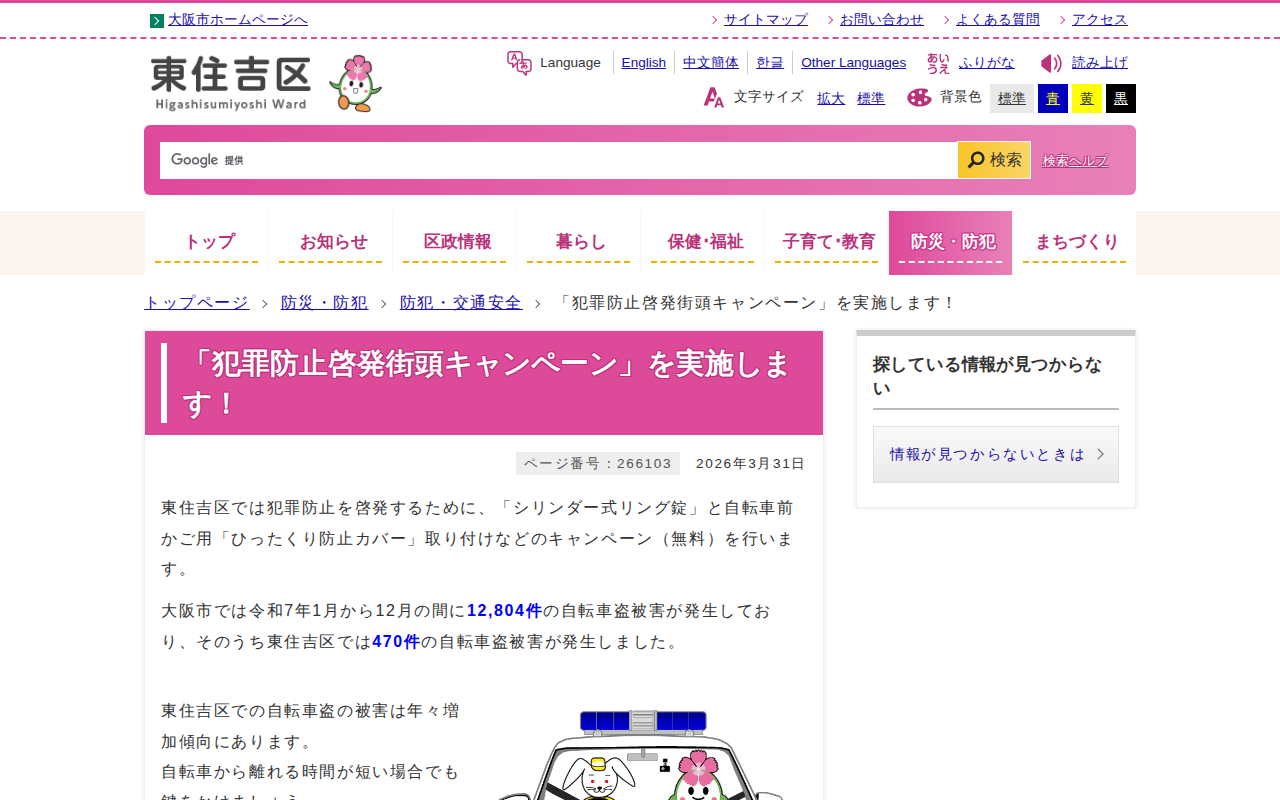Click the ふりがな furigana icon

[938, 63]
